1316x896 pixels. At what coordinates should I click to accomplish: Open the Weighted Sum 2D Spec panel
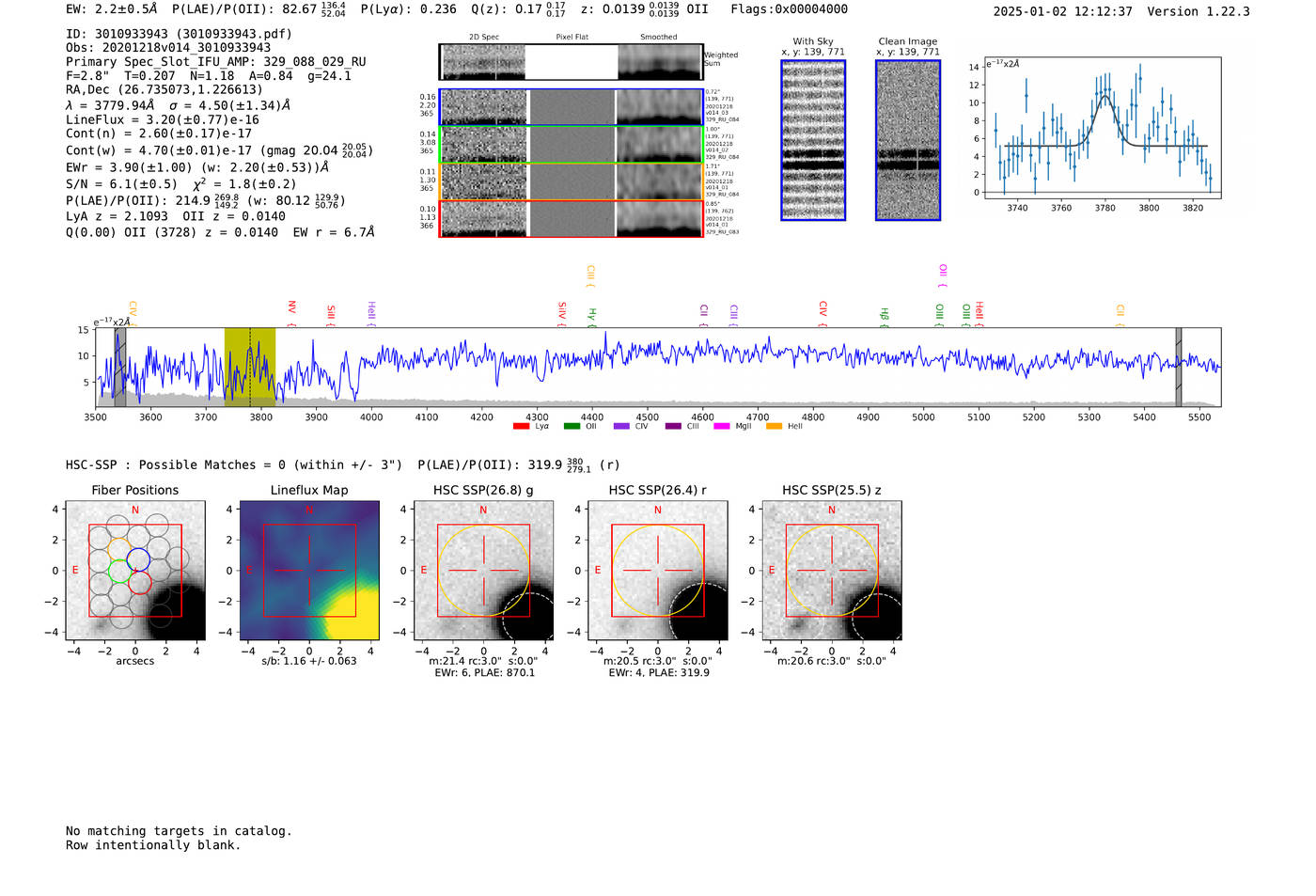[483, 62]
